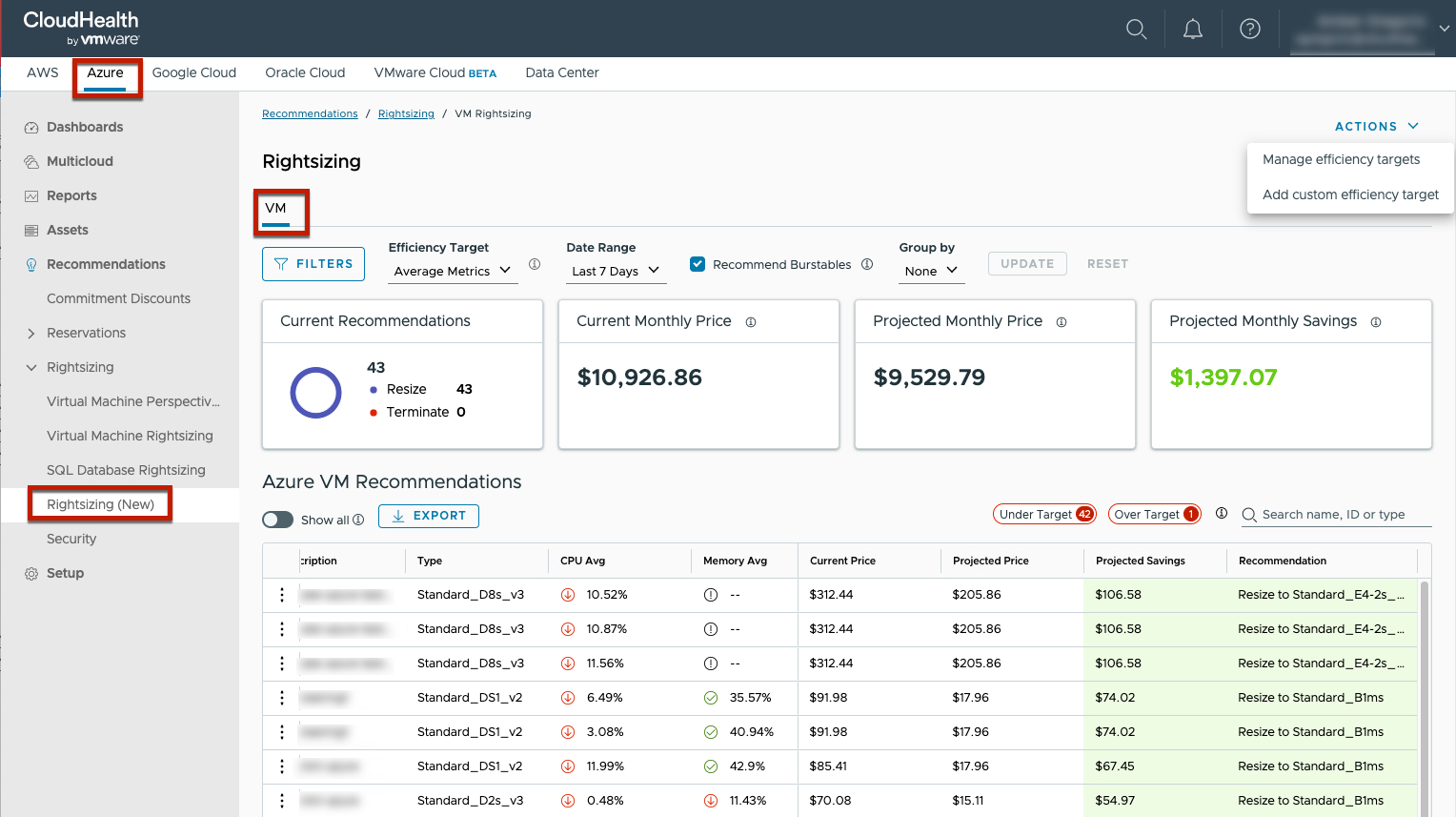Open the Efficiency Target dropdown
Screen dimensions: 1456x817
pyautogui.click(x=453, y=271)
